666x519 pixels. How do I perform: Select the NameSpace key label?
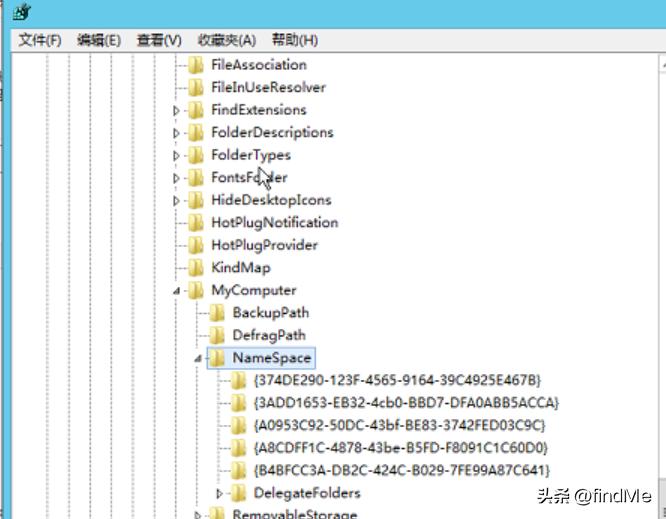click(x=272, y=358)
